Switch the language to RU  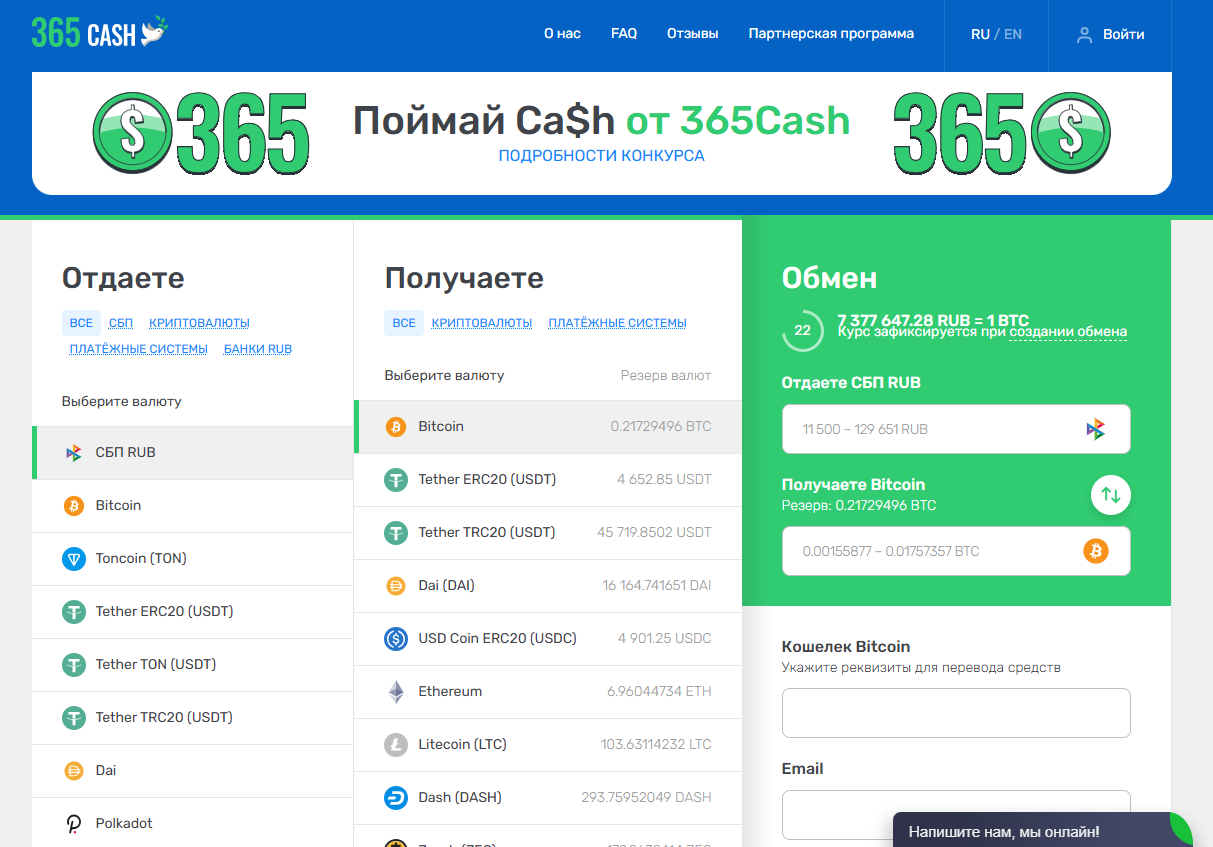[980, 34]
